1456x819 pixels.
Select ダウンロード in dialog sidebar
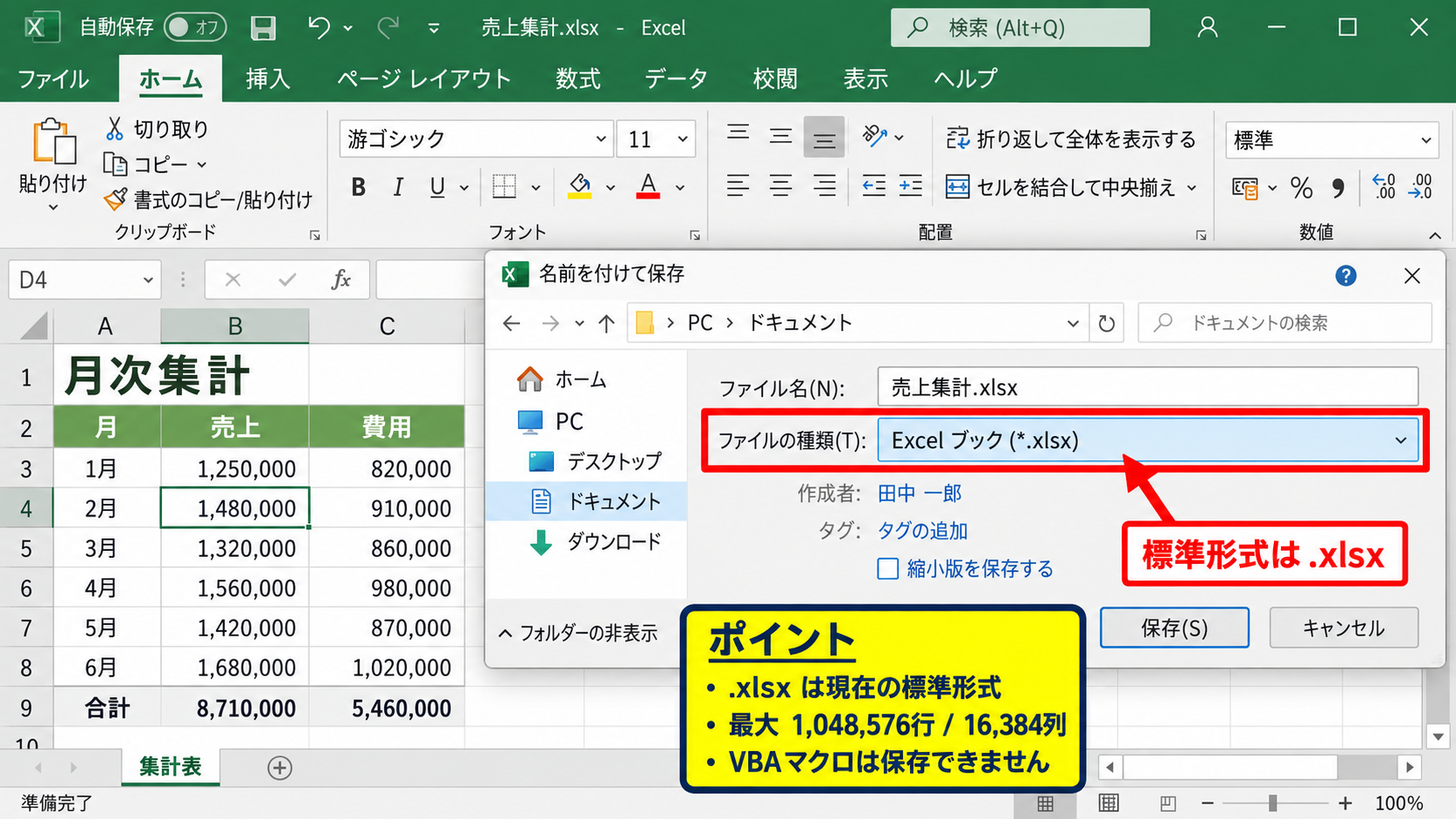tap(596, 542)
